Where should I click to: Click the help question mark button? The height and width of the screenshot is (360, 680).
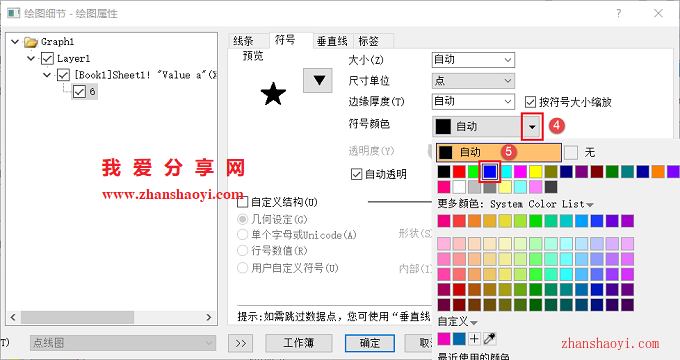tap(618, 13)
